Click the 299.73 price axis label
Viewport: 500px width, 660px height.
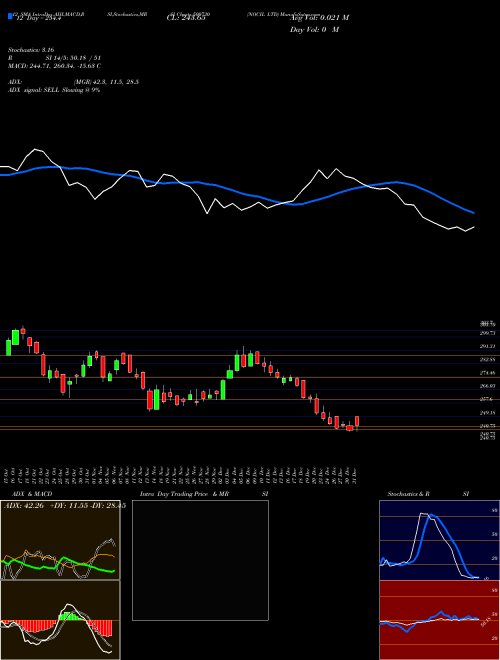click(488, 333)
